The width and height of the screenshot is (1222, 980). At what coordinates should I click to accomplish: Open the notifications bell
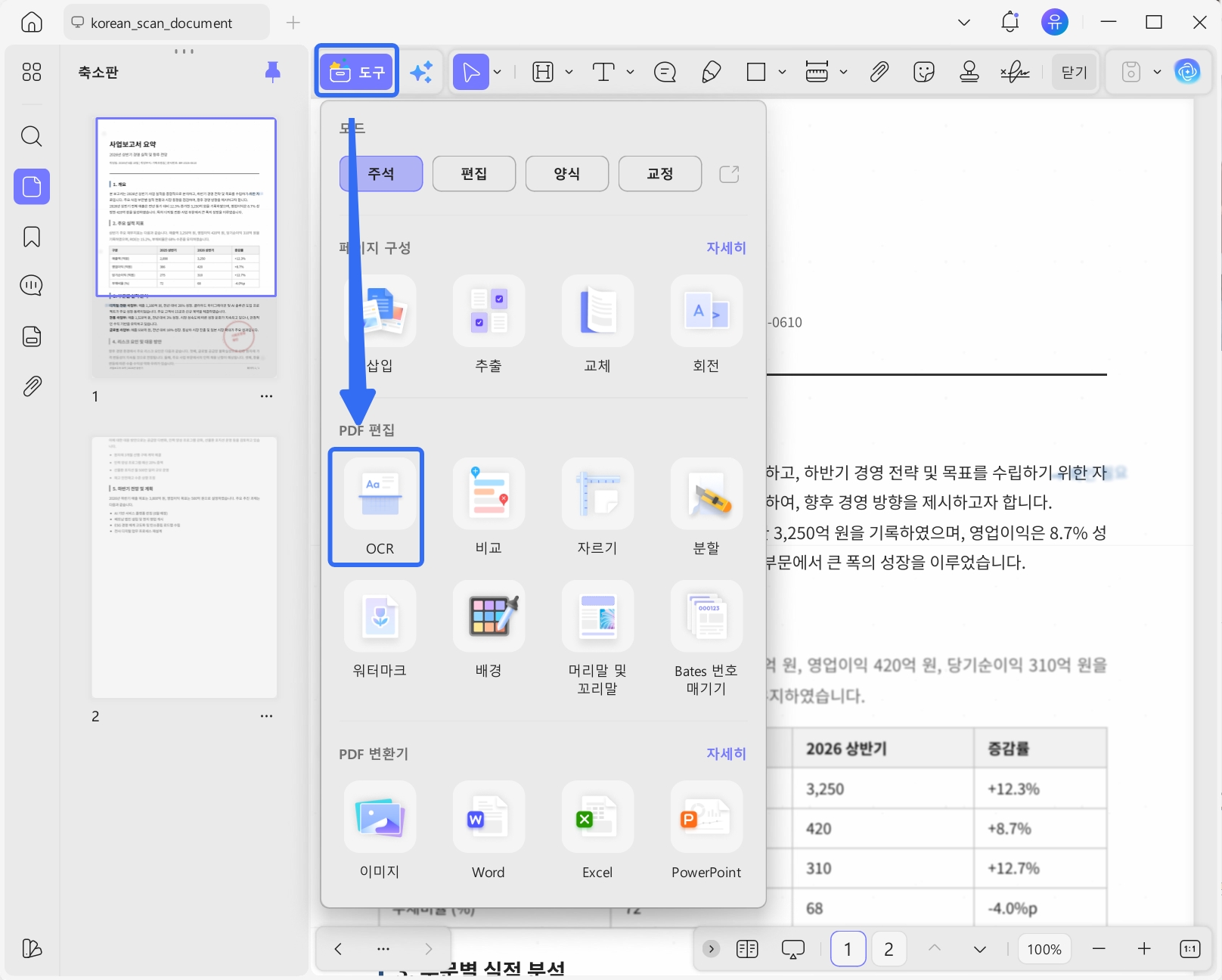click(x=1010, y=23)
